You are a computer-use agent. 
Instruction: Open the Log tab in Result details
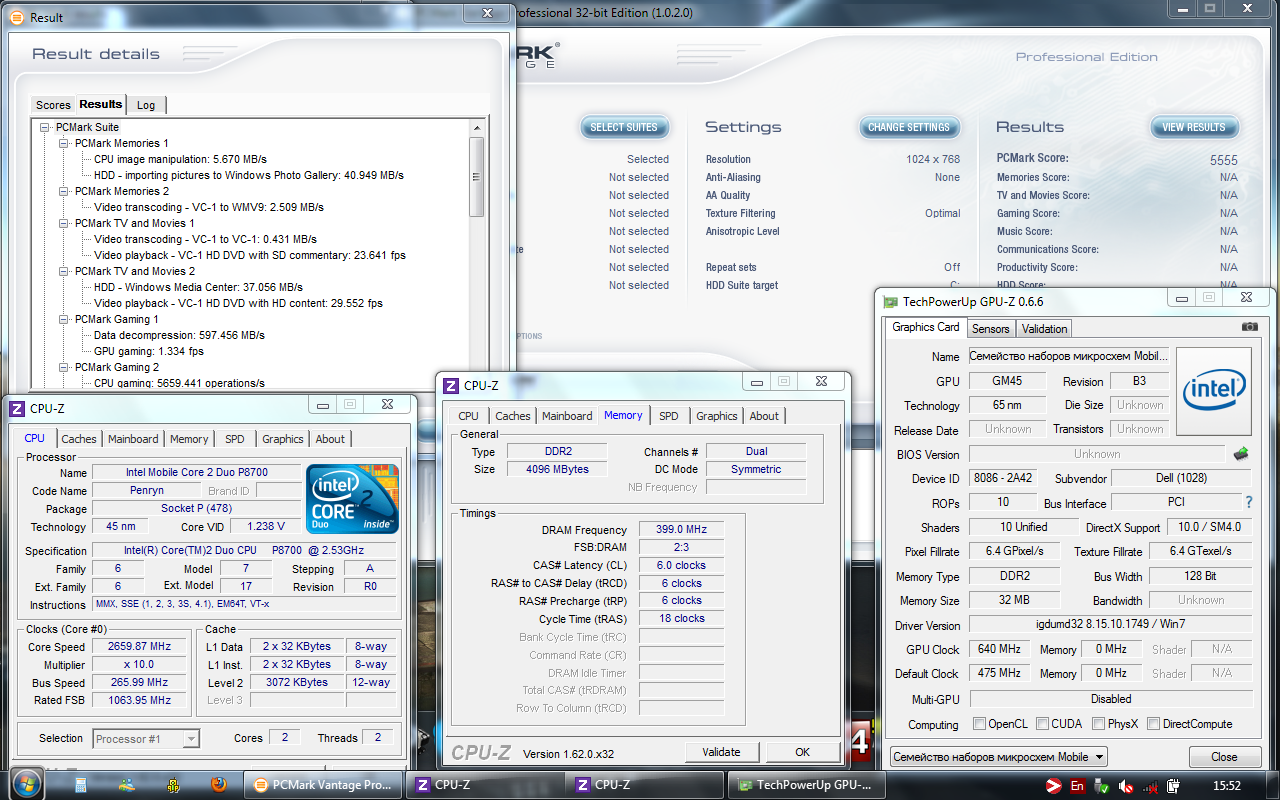tap(146, 105)
